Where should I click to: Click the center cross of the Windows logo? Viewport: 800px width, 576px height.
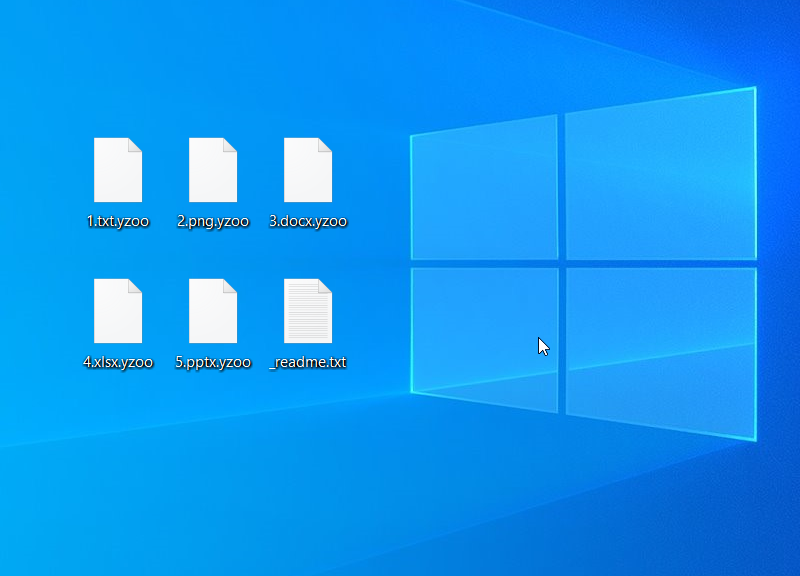click(562, 263)
